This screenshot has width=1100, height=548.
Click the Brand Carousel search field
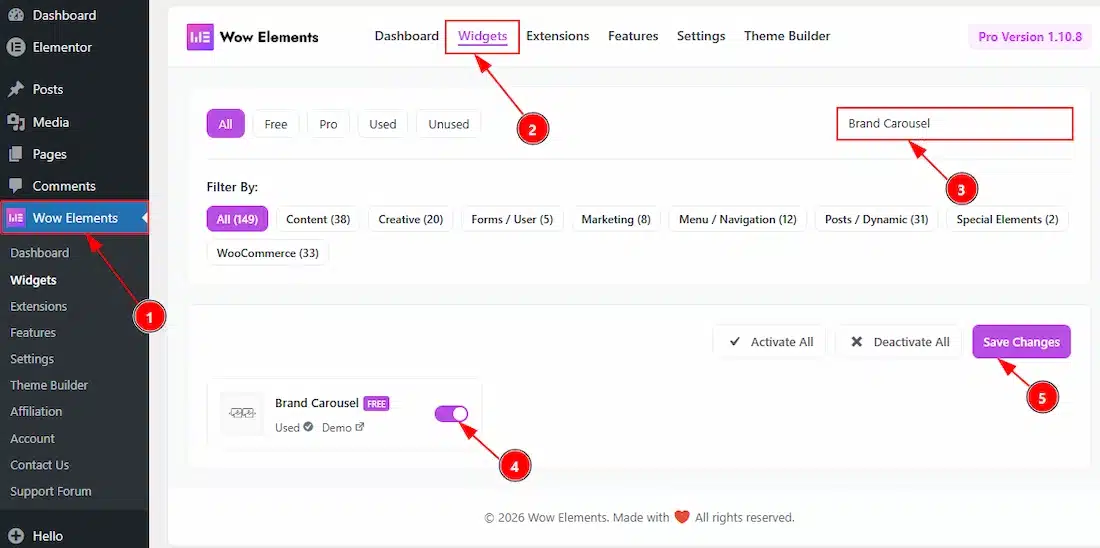[954, 124]
